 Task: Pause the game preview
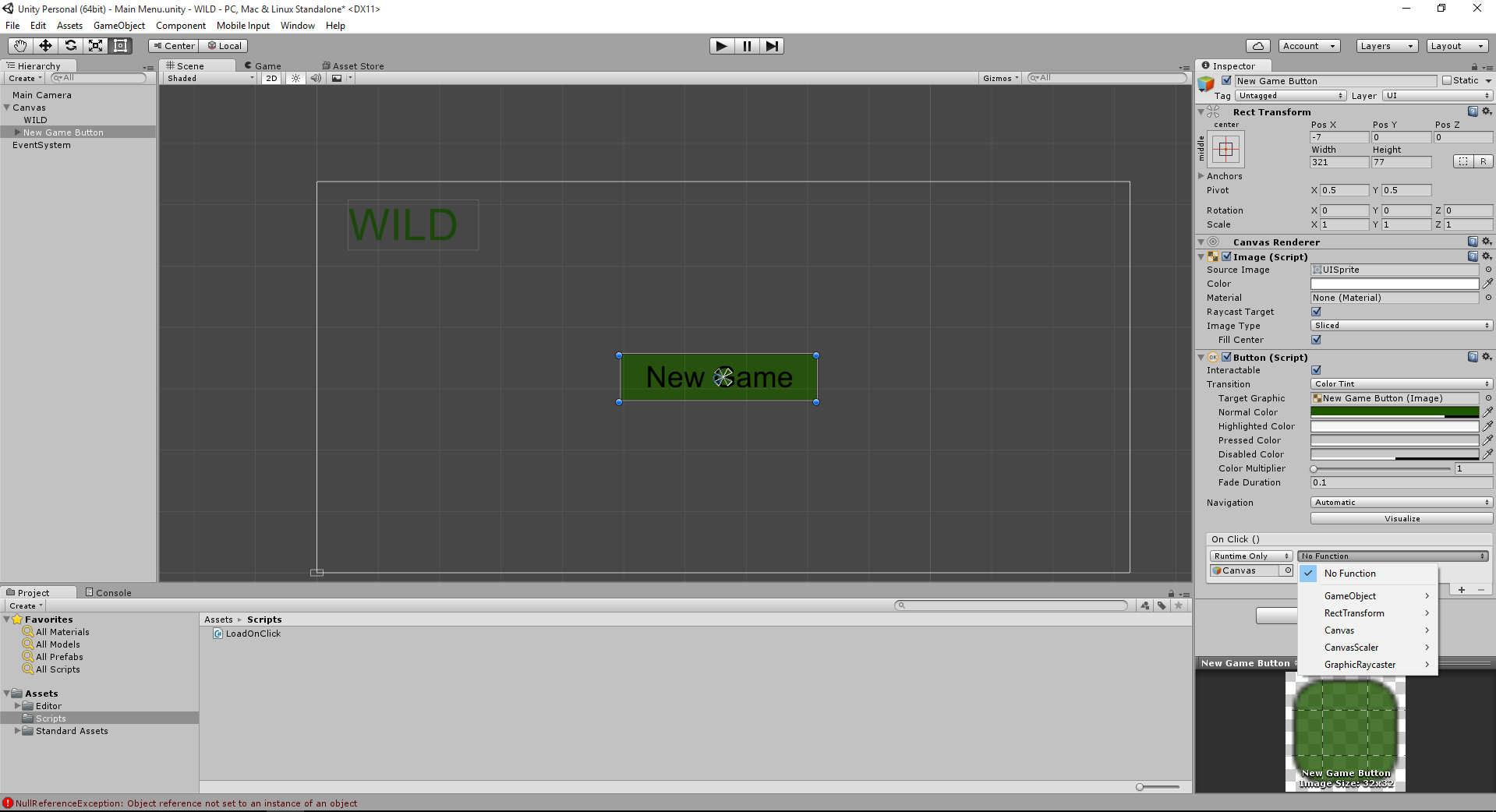click(x=747, y=46)
